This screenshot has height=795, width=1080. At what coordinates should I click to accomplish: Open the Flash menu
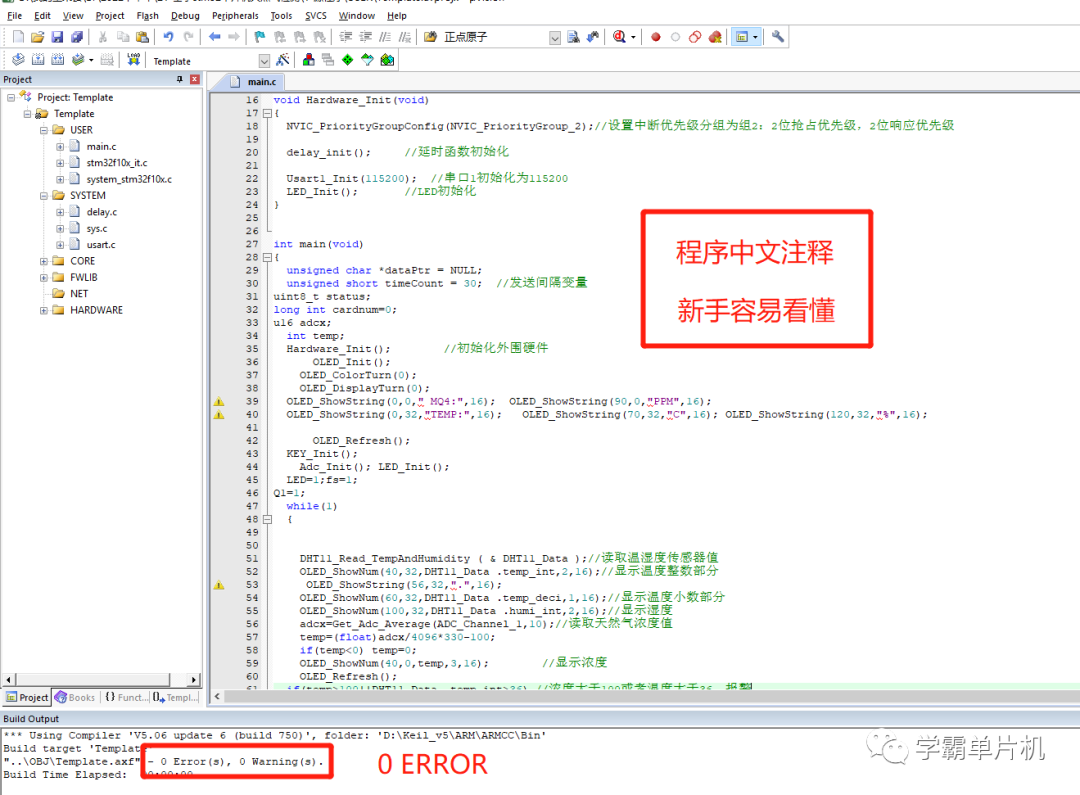click(147, 15)
